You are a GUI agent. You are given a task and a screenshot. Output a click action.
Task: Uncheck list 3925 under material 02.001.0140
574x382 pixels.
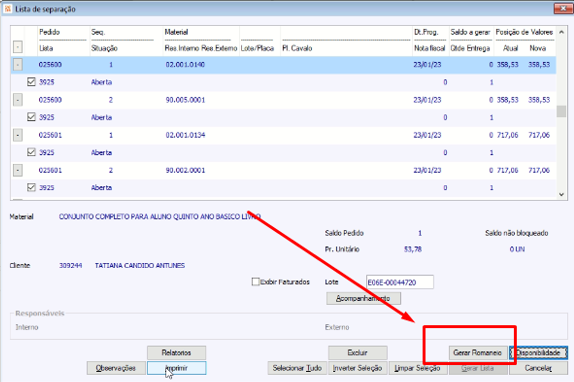point(31,82)
